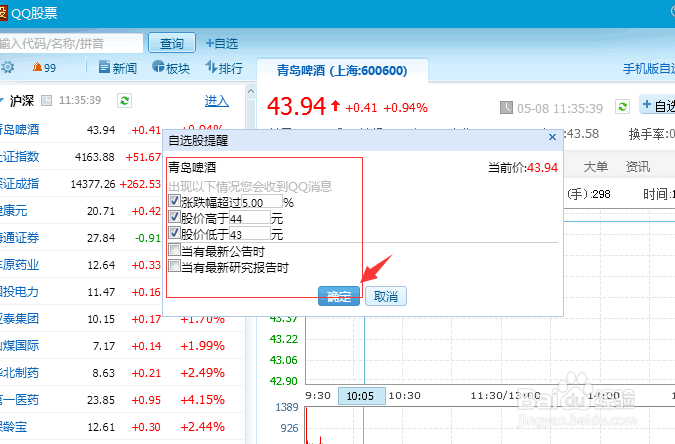The height and width of the screenshot is (444, 675).
Task: Open the settings gear icon
Action: 7,67
